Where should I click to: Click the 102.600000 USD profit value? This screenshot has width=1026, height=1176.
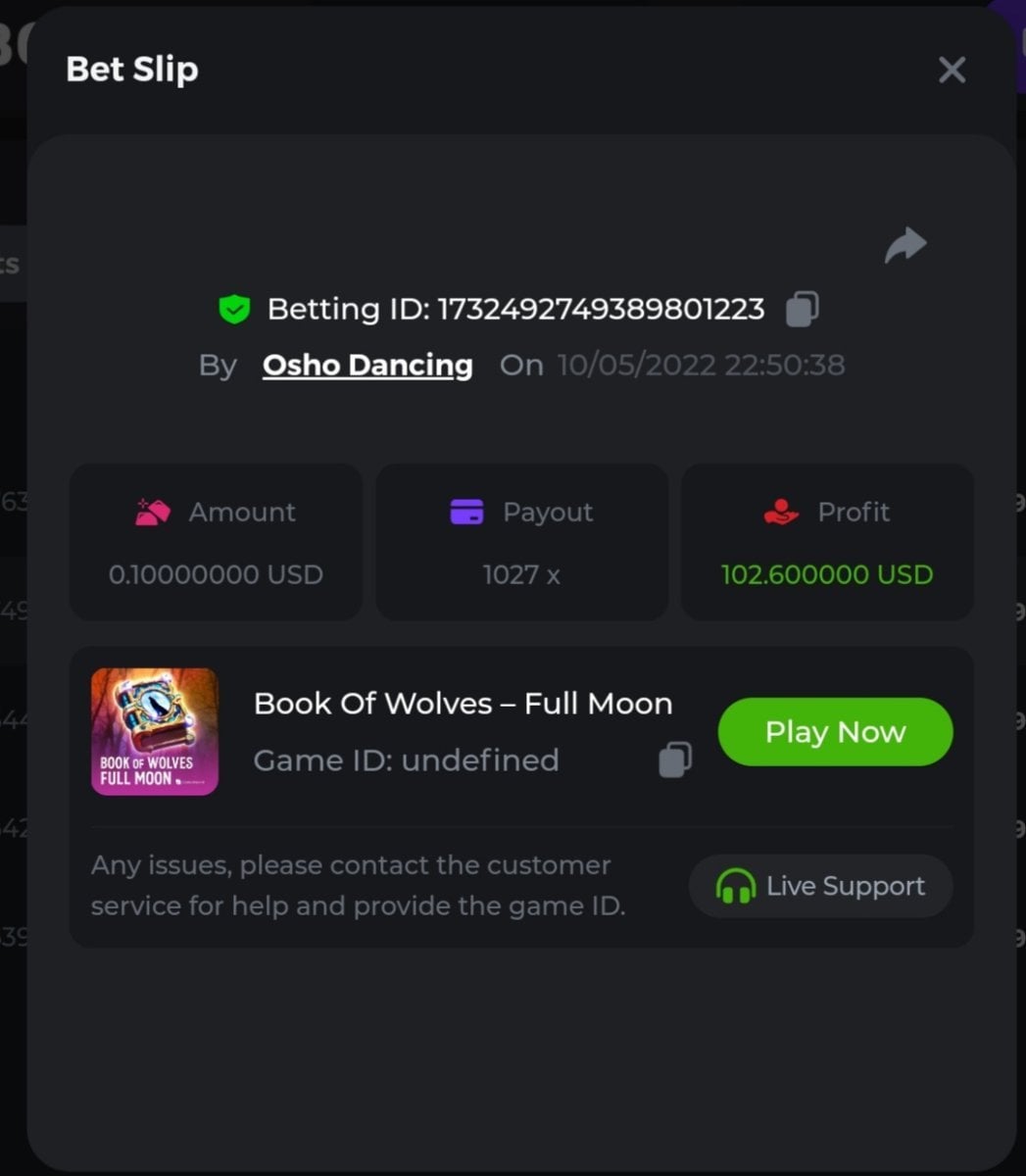(x=827, y=574)
